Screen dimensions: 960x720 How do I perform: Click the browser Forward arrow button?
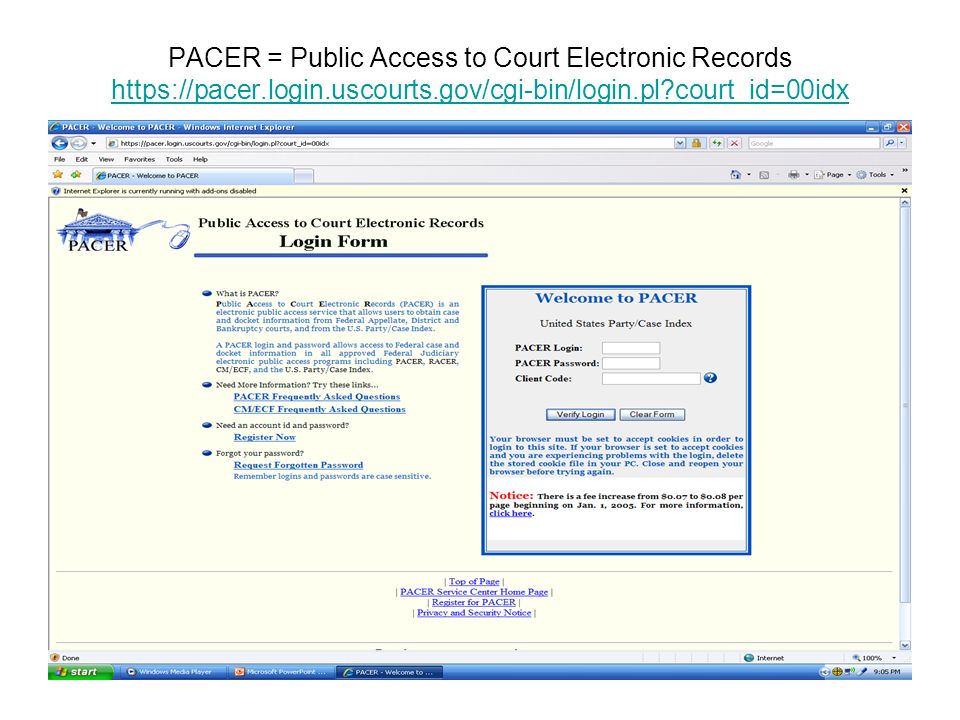tap(78, 143)
